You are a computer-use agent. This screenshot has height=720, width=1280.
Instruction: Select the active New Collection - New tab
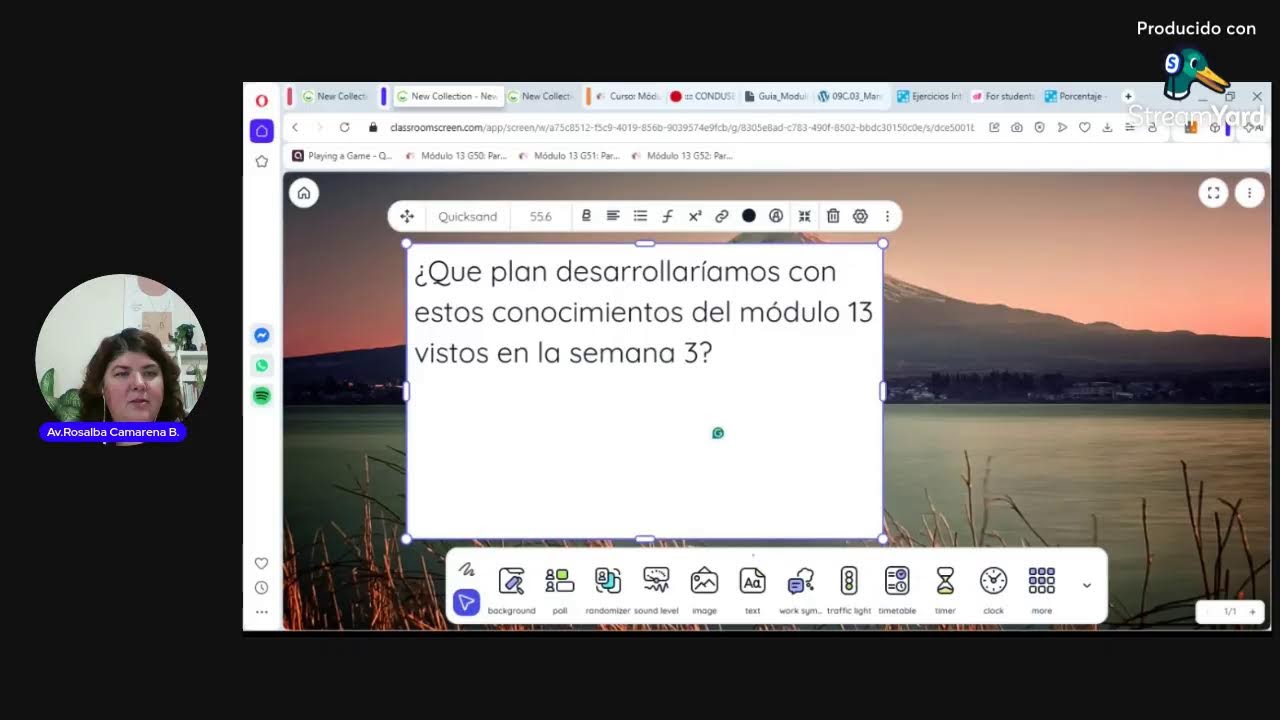446,96
